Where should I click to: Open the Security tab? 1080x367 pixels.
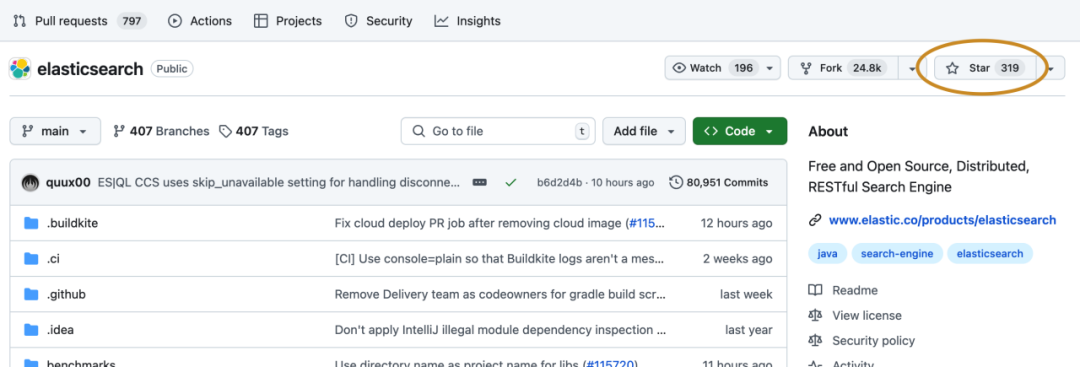[379, 21]
